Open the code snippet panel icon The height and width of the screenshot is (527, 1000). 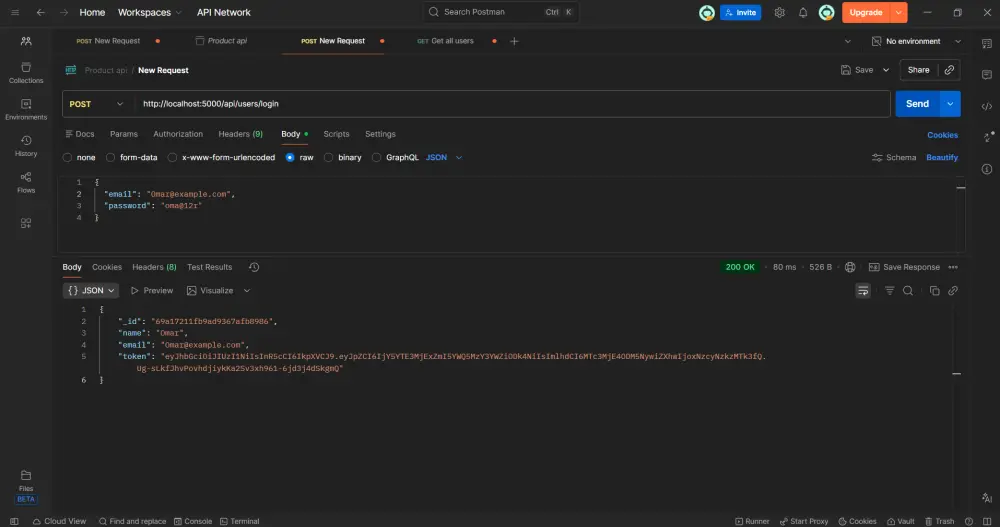pyautogui.click(x=987, y=106)
